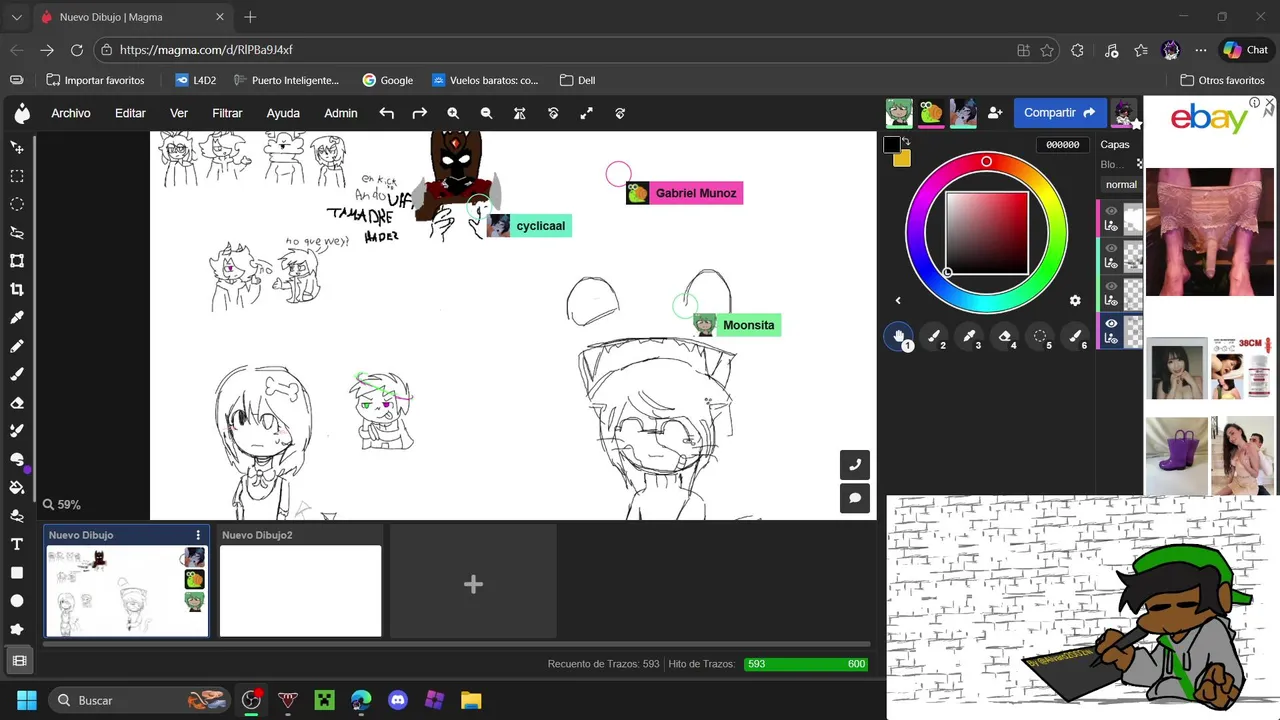Open the chat bubble panel
1280x720 pixels.
point(855,498)
